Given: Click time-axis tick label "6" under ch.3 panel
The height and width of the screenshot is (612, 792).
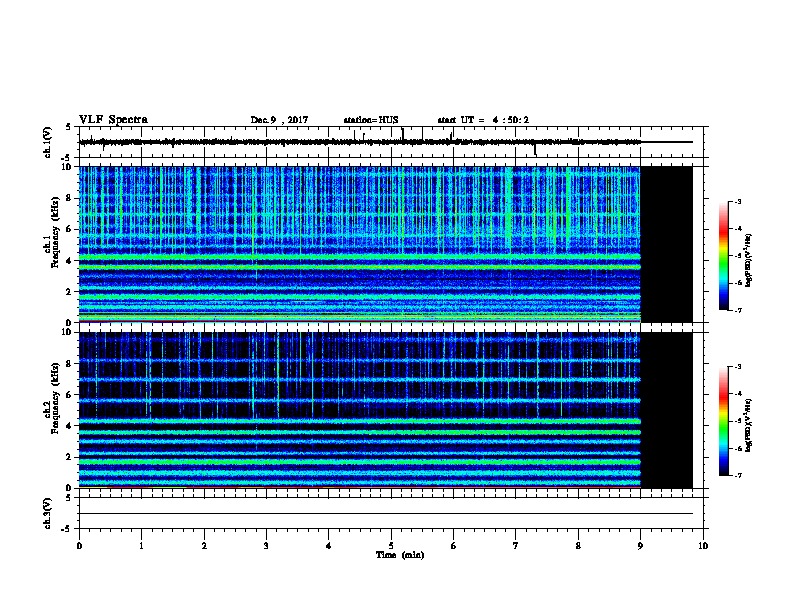Looking at the screenshot, I should point(454,546).
